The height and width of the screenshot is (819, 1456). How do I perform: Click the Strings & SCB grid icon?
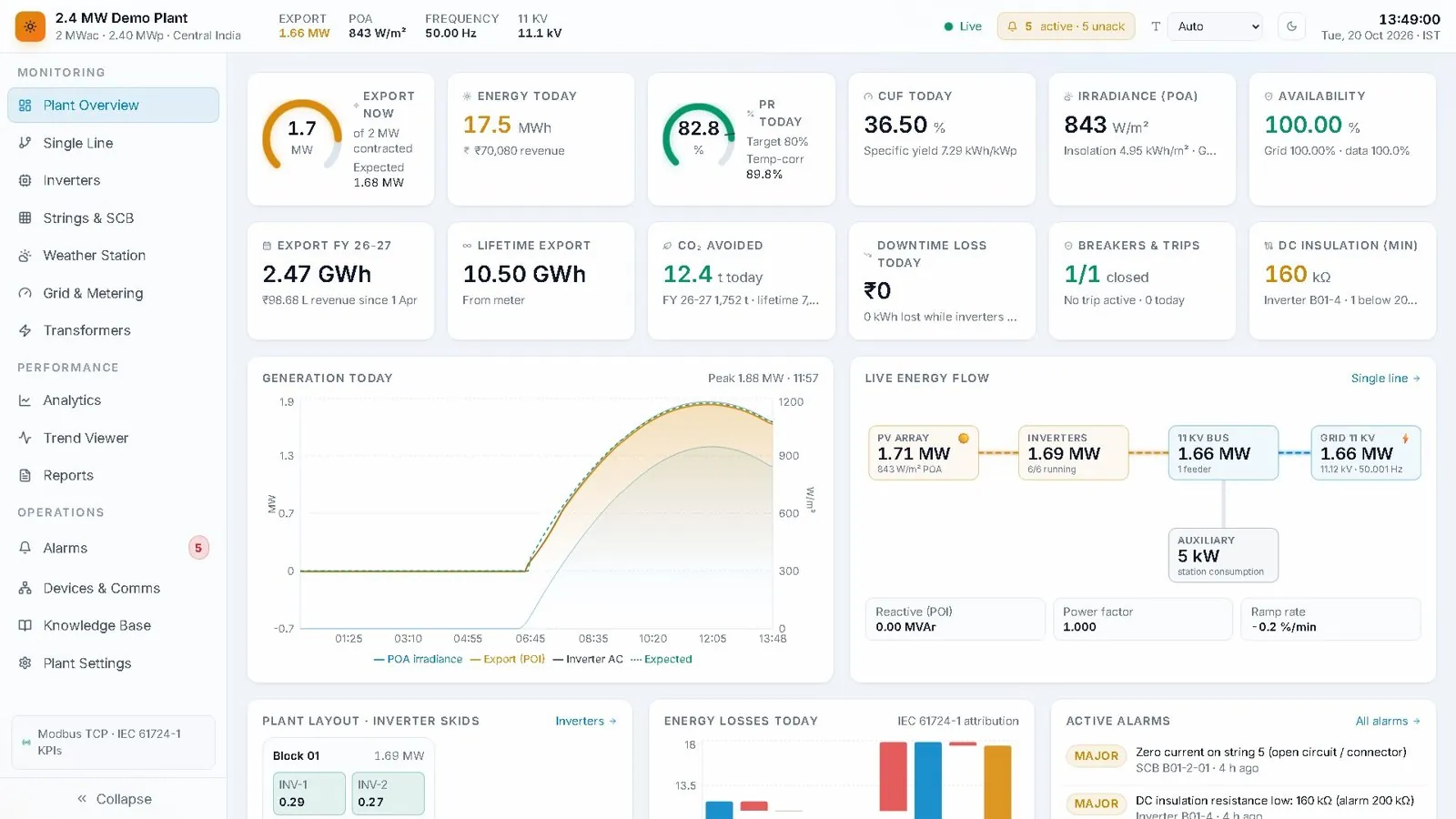(x=25, y=218)
